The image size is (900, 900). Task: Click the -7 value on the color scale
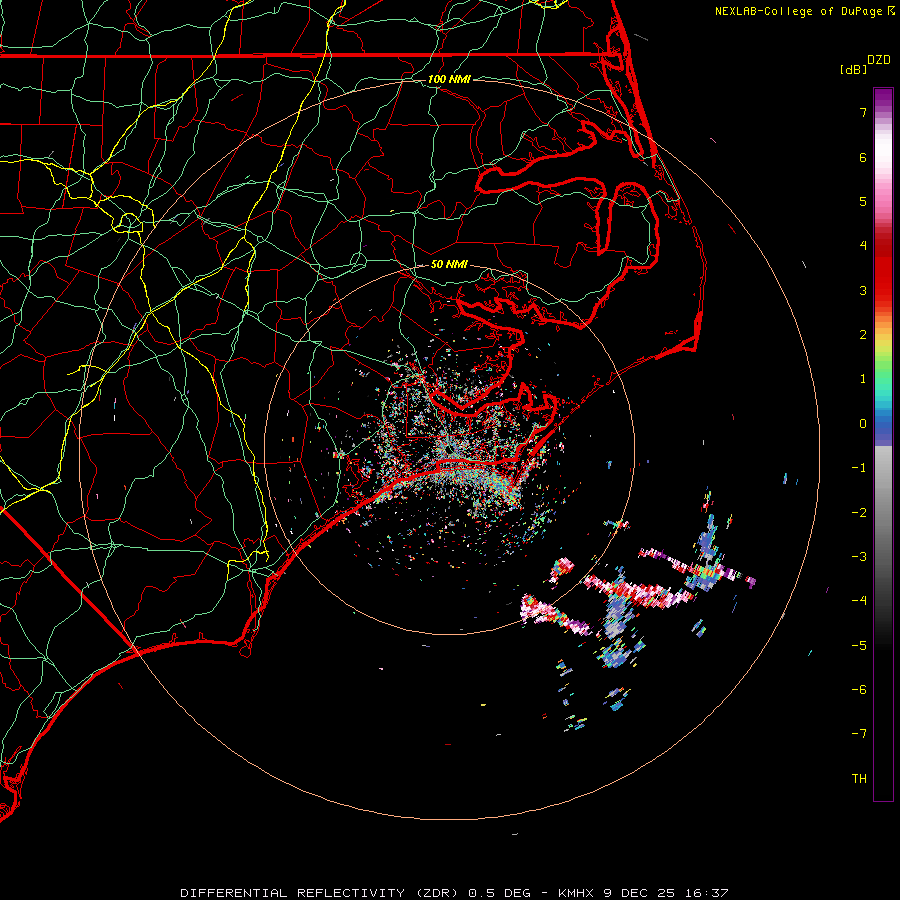(x=859, y=734)
